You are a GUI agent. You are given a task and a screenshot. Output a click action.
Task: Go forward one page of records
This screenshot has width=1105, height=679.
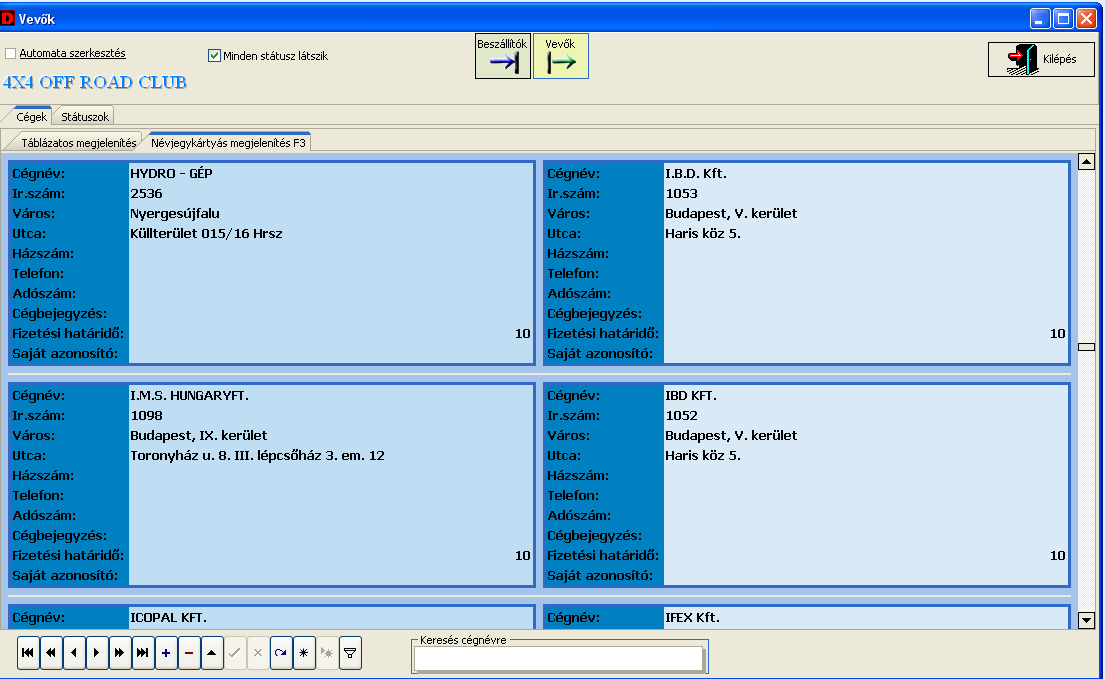pos(120,653)
